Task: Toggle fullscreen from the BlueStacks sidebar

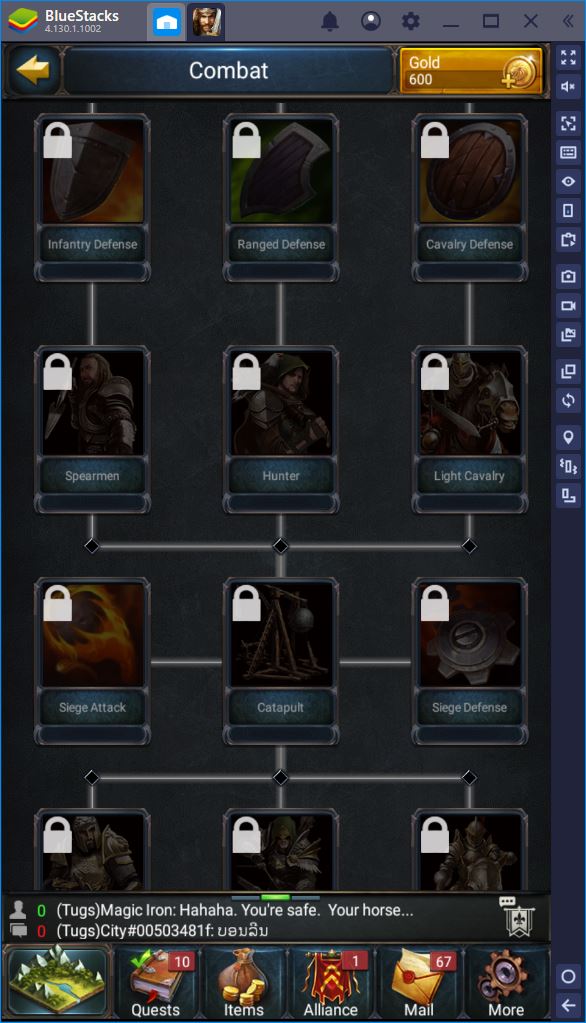Action: [568, 57]
